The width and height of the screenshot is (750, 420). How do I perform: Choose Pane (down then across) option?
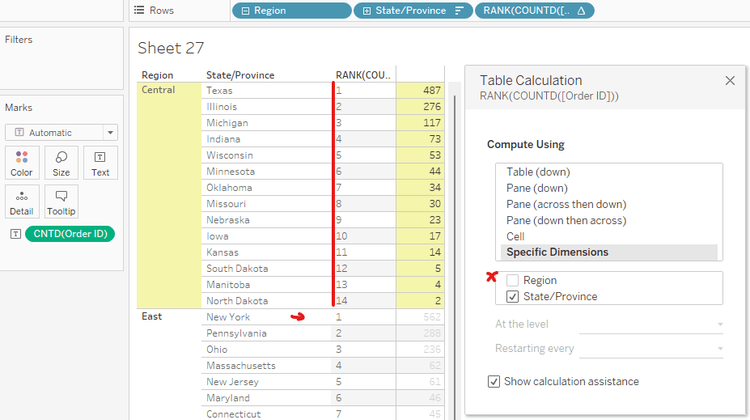[566, 220]
